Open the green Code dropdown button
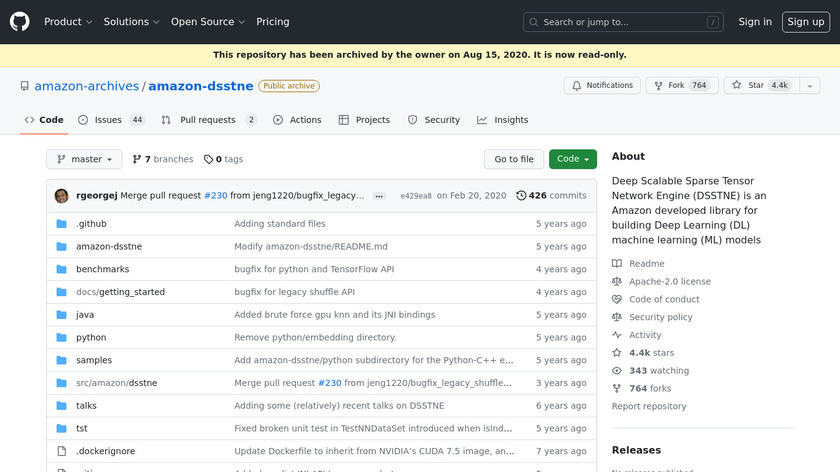This screenshot has height=472, width=840. coord(573,159)
